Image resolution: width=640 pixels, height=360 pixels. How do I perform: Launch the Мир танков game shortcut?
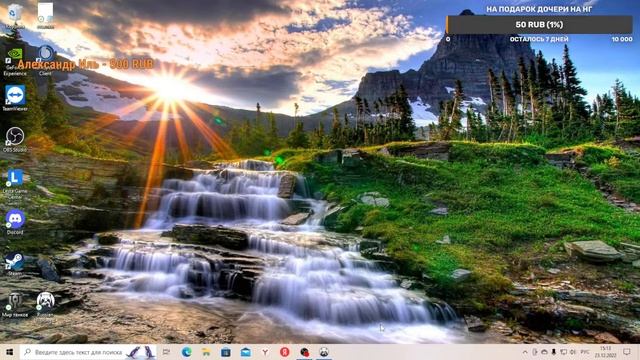pyautogui.click(x=15, y=305)
